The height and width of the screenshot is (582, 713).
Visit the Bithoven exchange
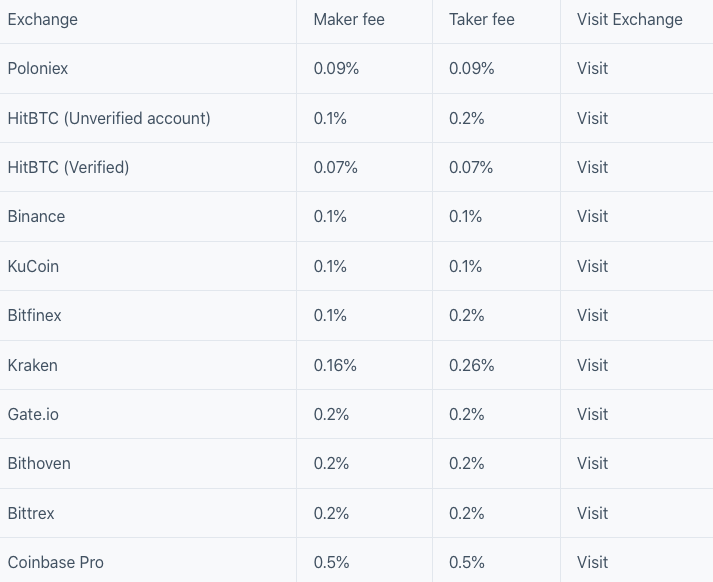[592, 463]
